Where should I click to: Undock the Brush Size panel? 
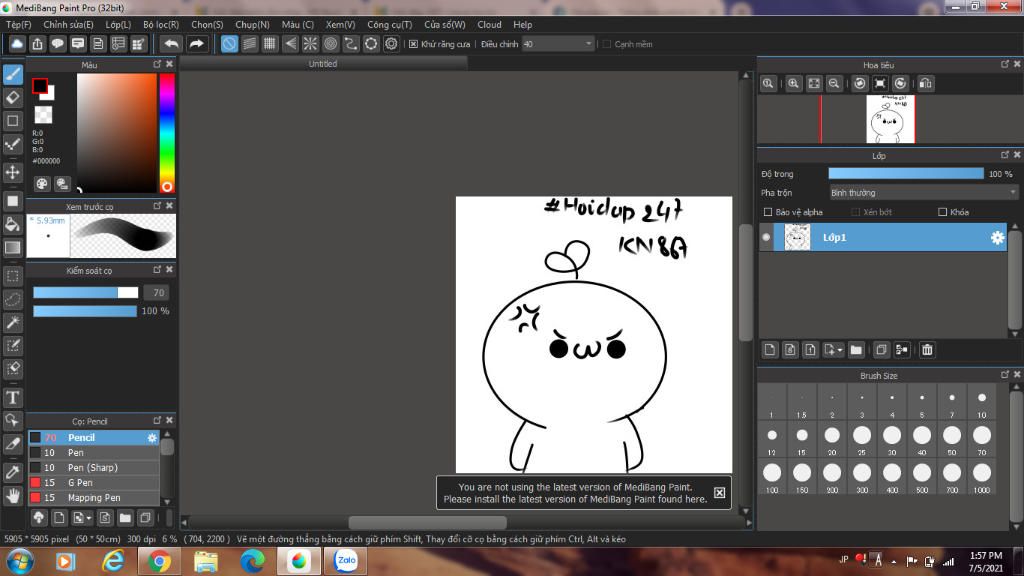click(x=1004, y=375)
